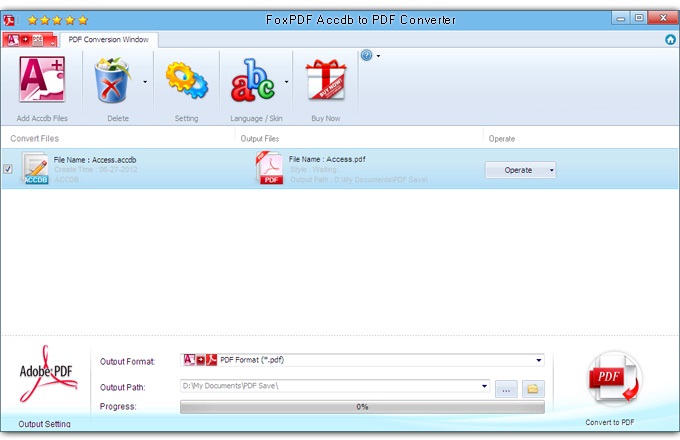Click the browse ellipsis button
Screen dimensions: 680x440
pyautogui.click(x=506, y=389)
